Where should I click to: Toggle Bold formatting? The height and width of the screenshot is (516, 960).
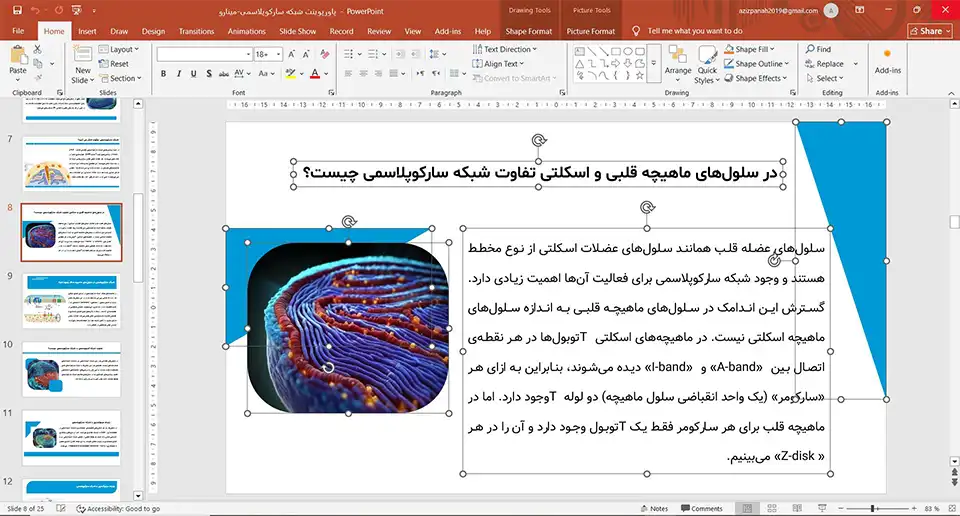[x=163, y=73]
